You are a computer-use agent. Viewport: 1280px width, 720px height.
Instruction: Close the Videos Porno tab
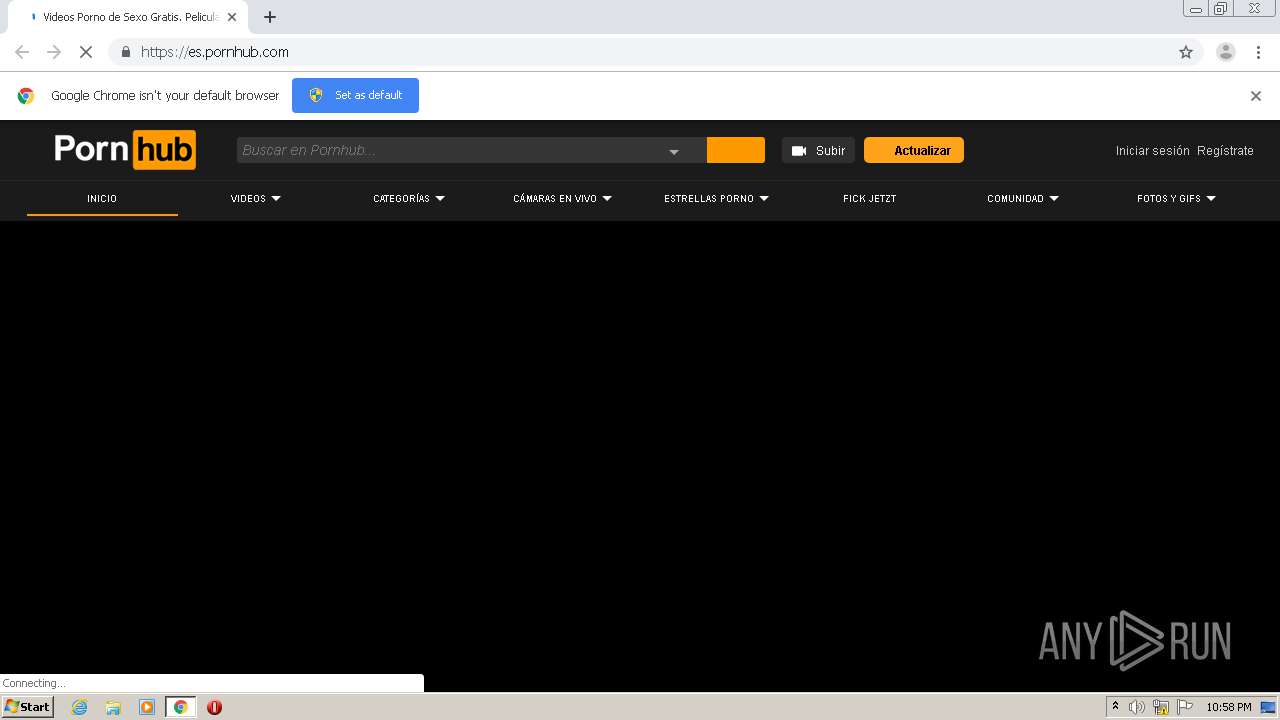[232, 17]
